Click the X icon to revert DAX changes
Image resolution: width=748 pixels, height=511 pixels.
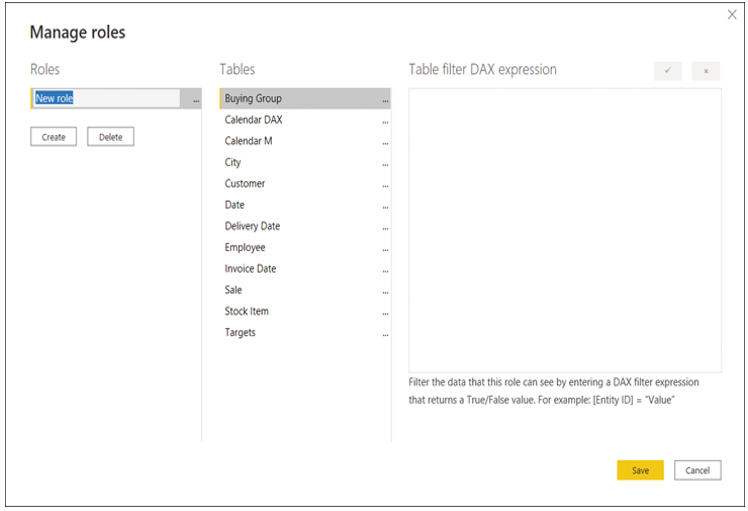point(706,71)
